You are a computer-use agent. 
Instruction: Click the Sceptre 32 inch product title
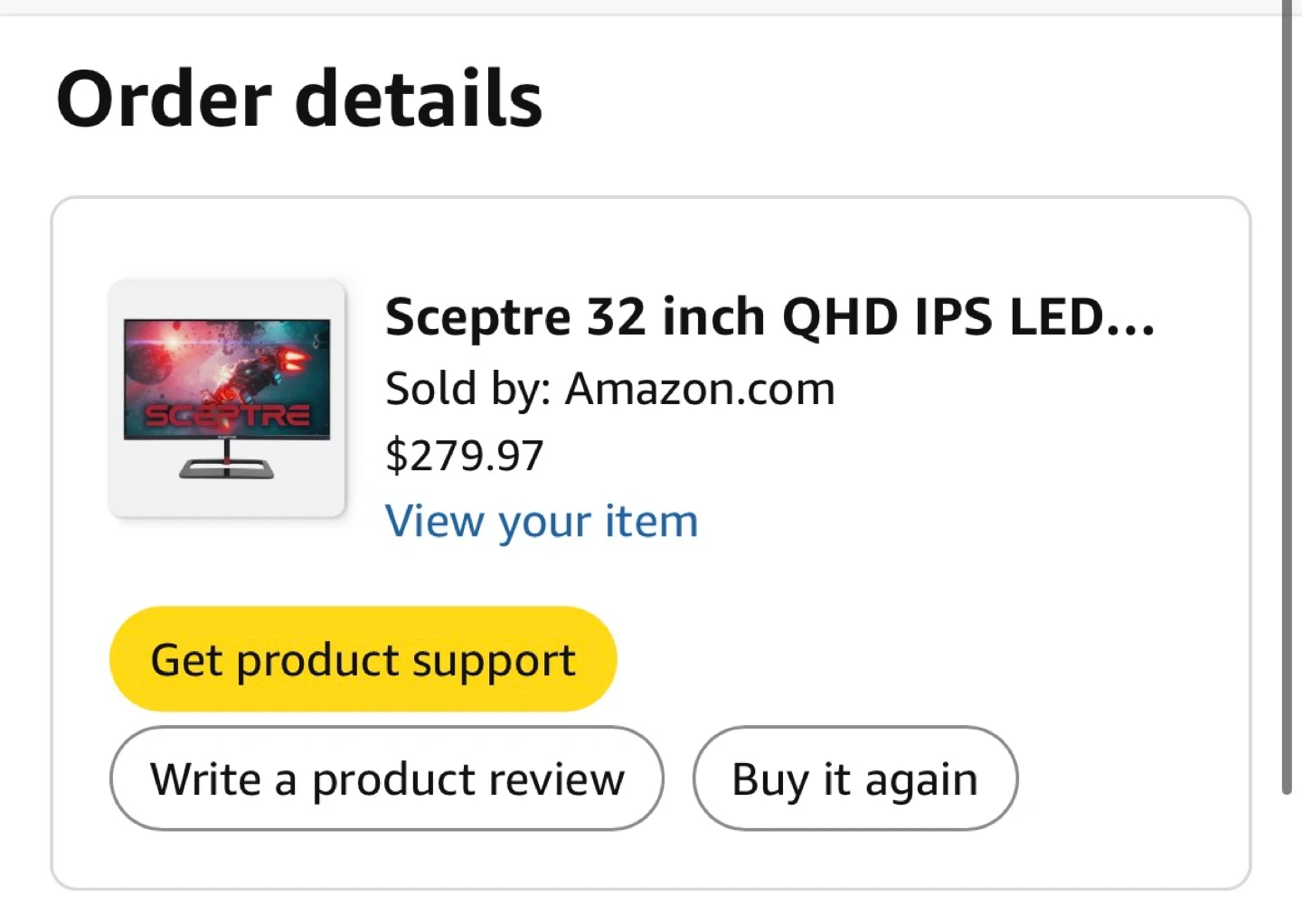[x=769, y=317]
